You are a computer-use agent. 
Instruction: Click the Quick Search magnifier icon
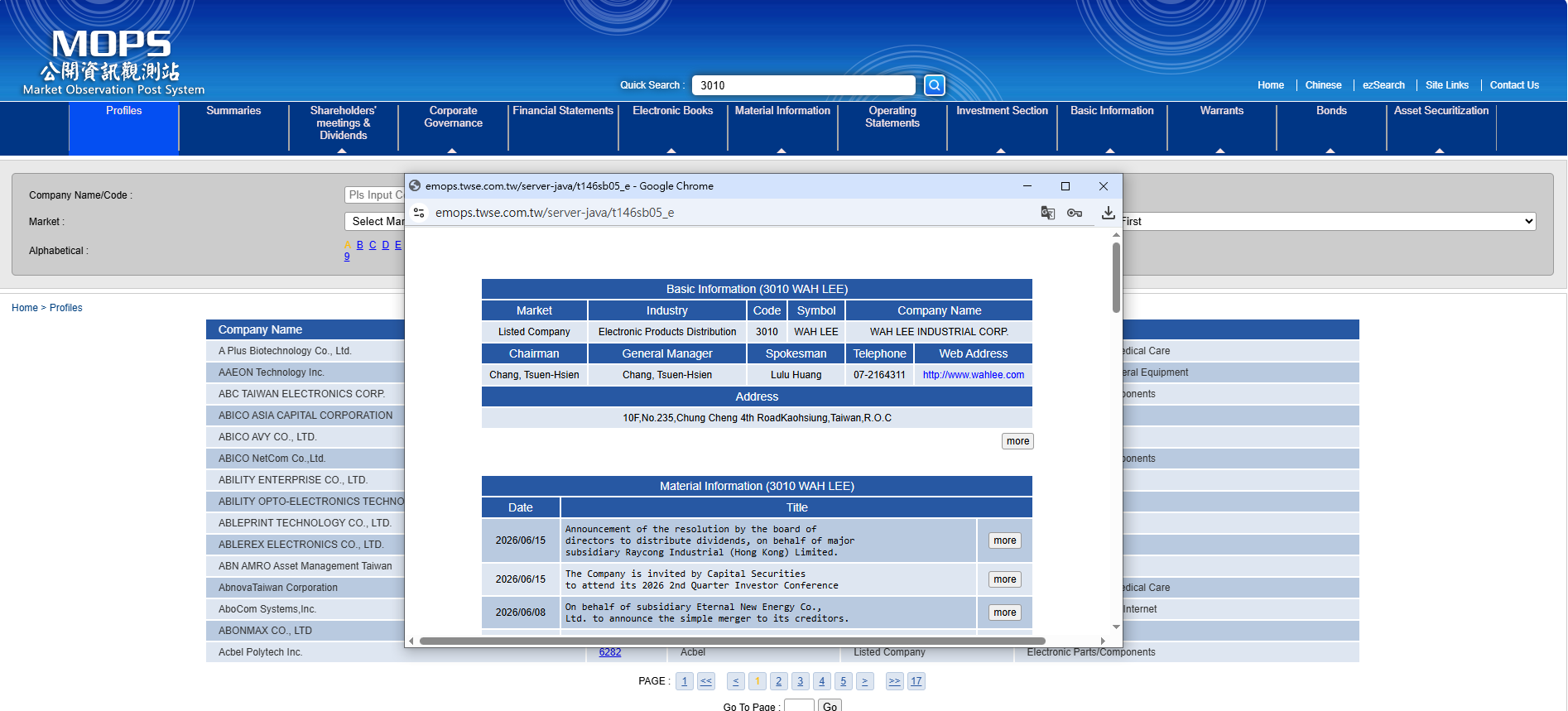point(934,85)
